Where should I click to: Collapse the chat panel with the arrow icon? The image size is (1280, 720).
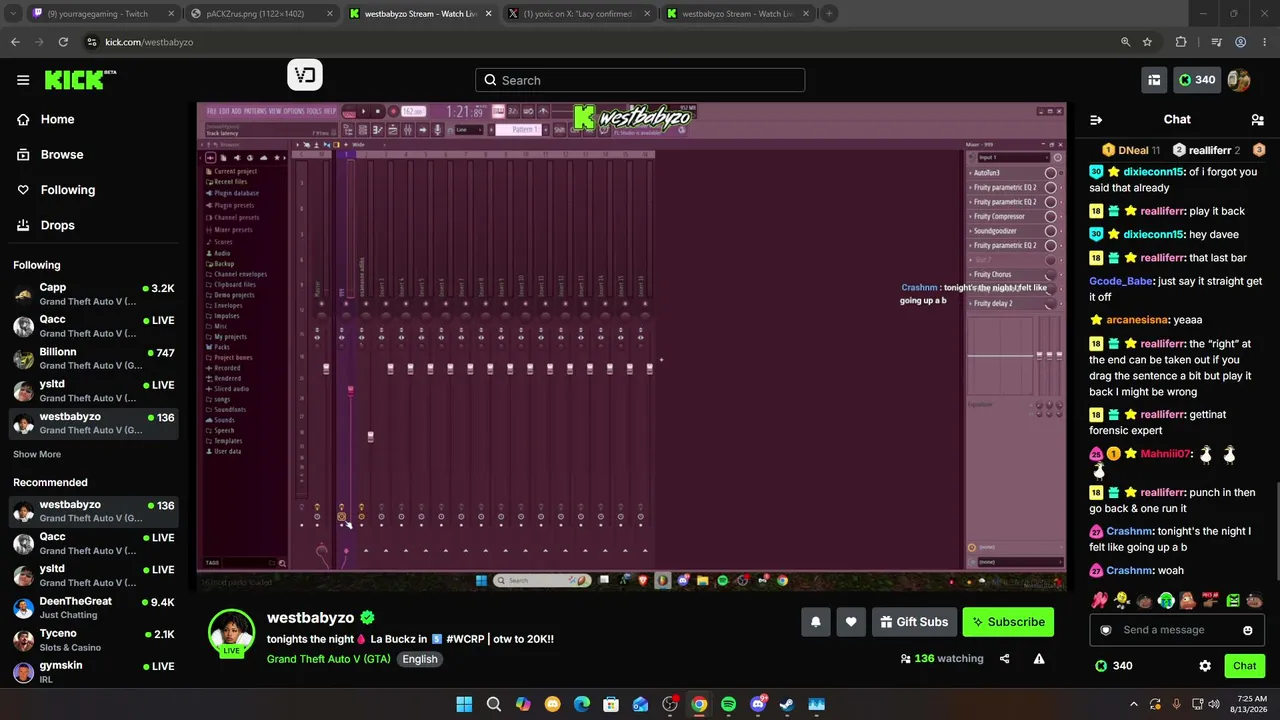coord(1096,120)
